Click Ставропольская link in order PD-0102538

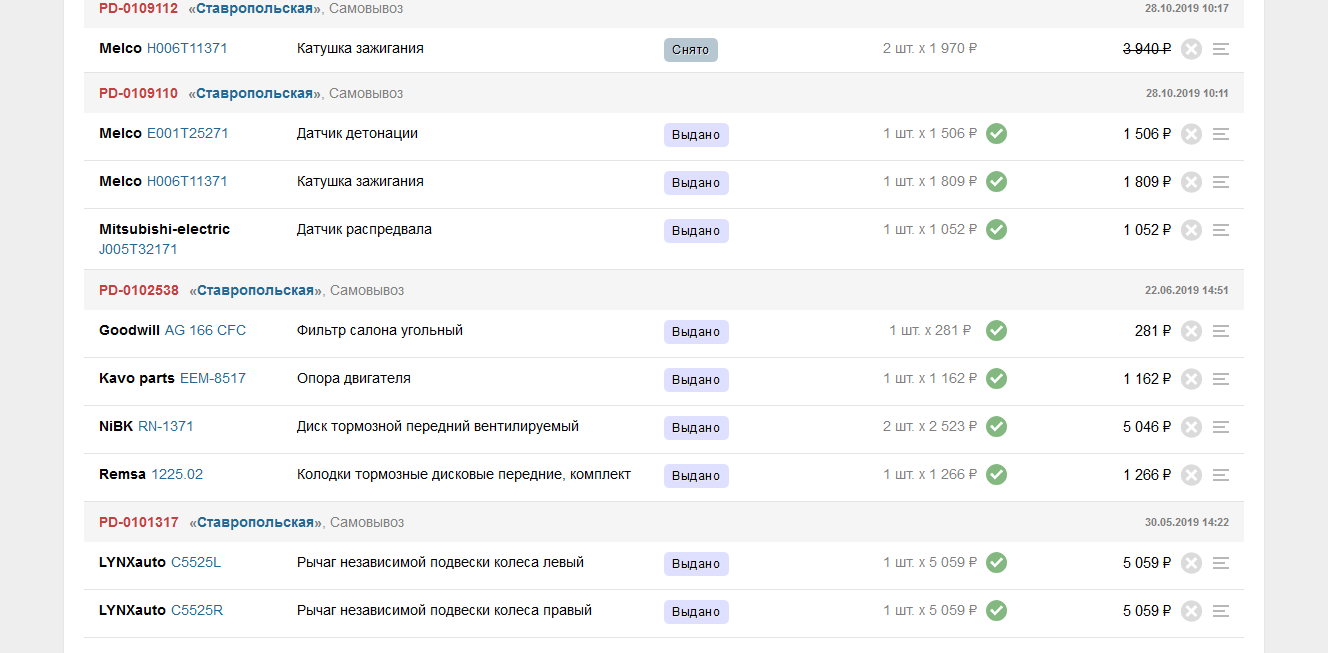click(255, 290)
